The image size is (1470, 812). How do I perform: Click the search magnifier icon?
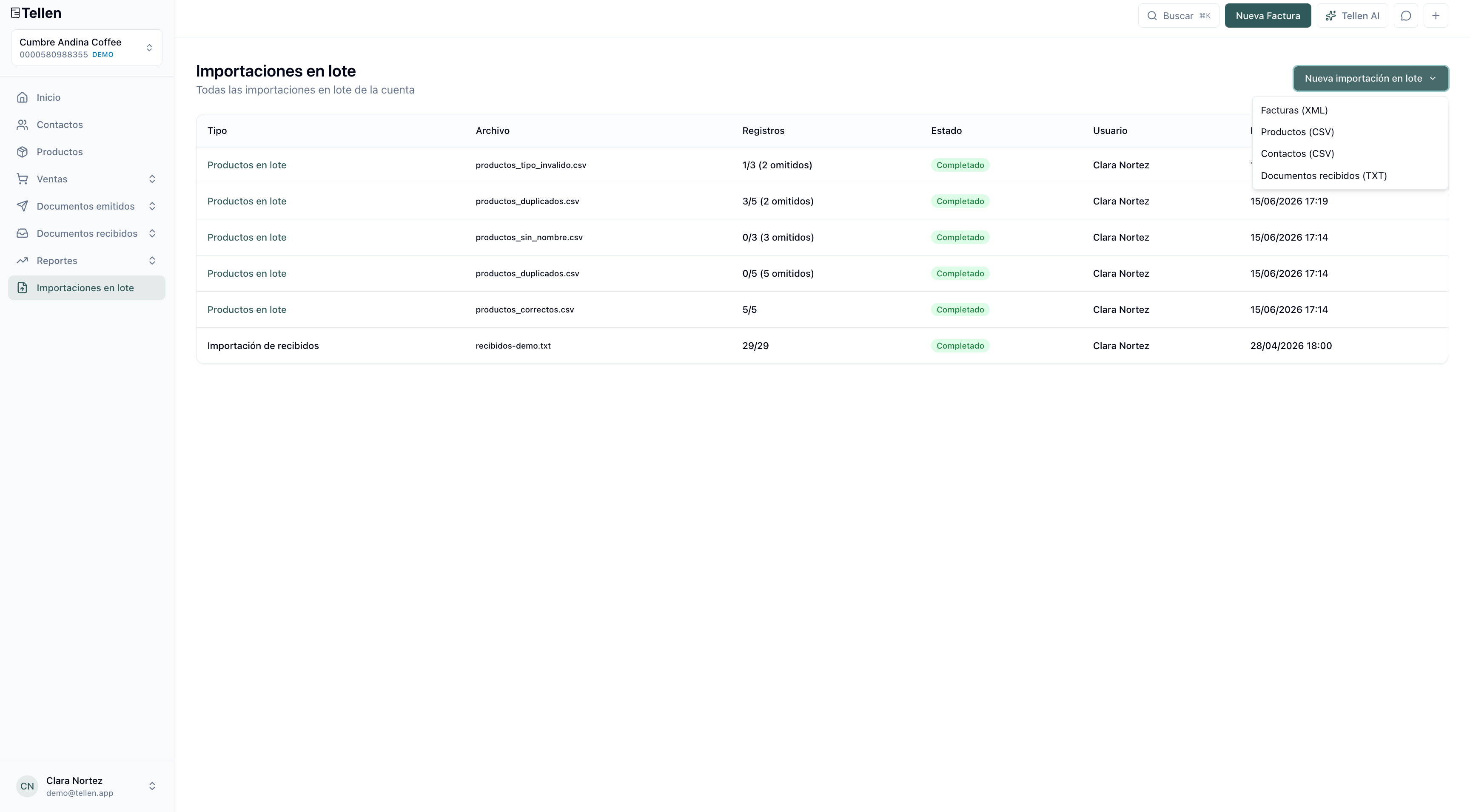coord(1152,16)
